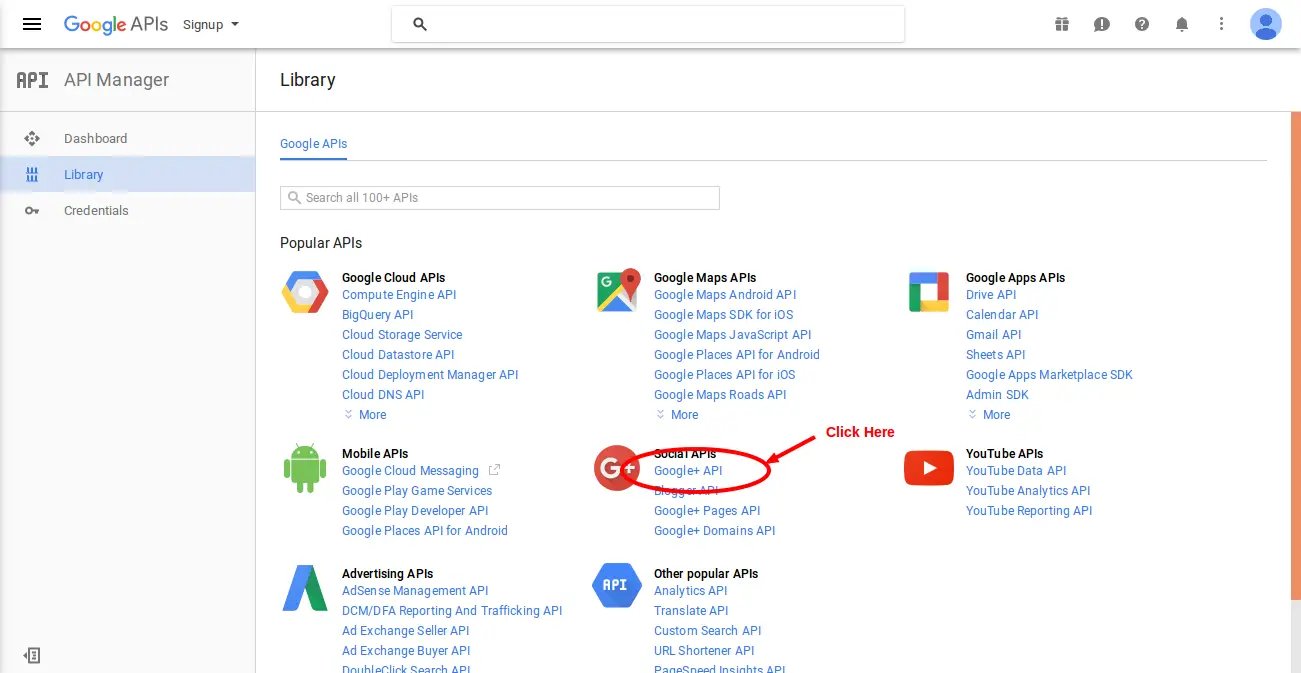This screenshot has width=1301, height=673.
Task: Click the top search bar
Action: [648, 24]
